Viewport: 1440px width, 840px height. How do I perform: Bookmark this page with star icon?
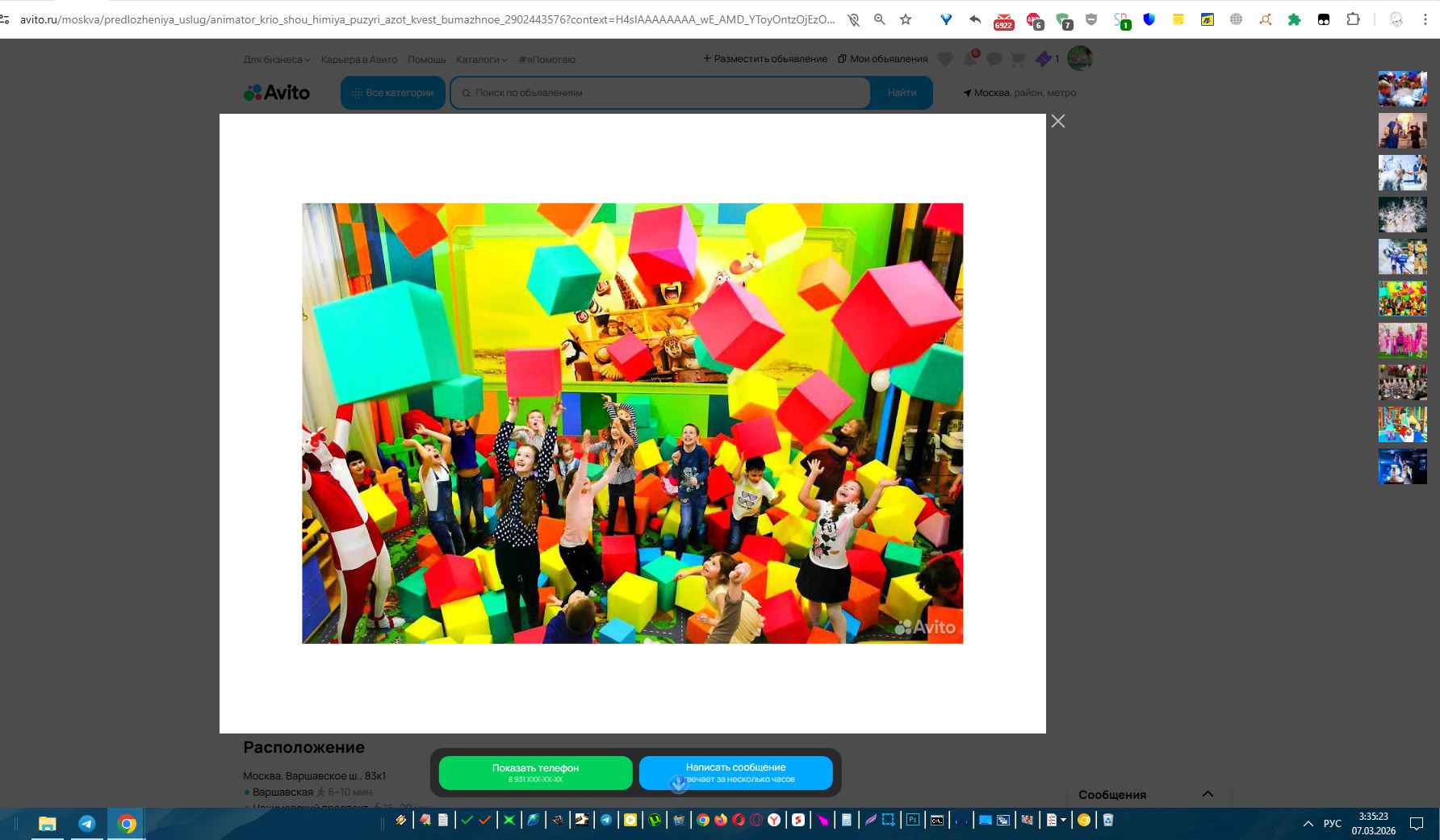pos(906,19)
